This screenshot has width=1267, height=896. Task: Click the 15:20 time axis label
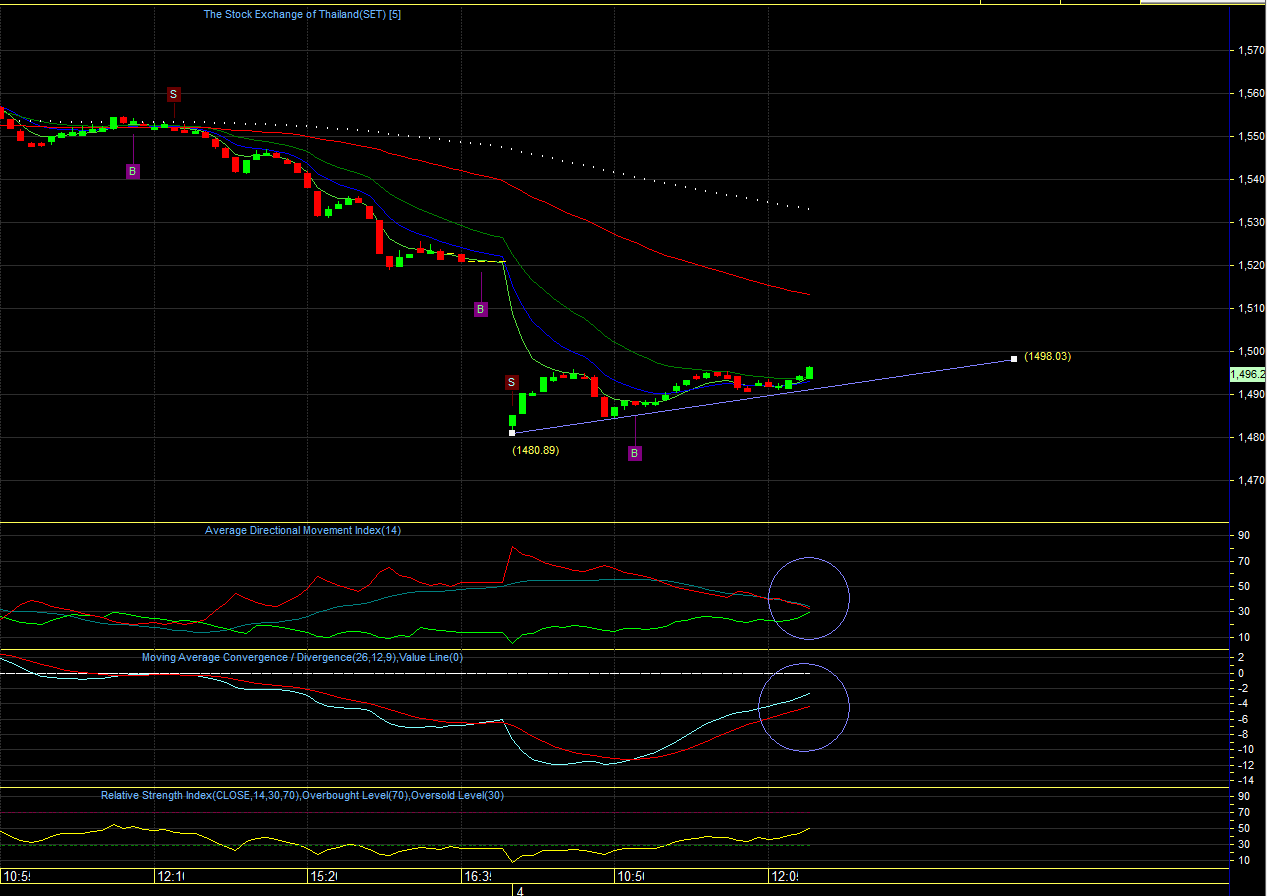pos(323,877)
